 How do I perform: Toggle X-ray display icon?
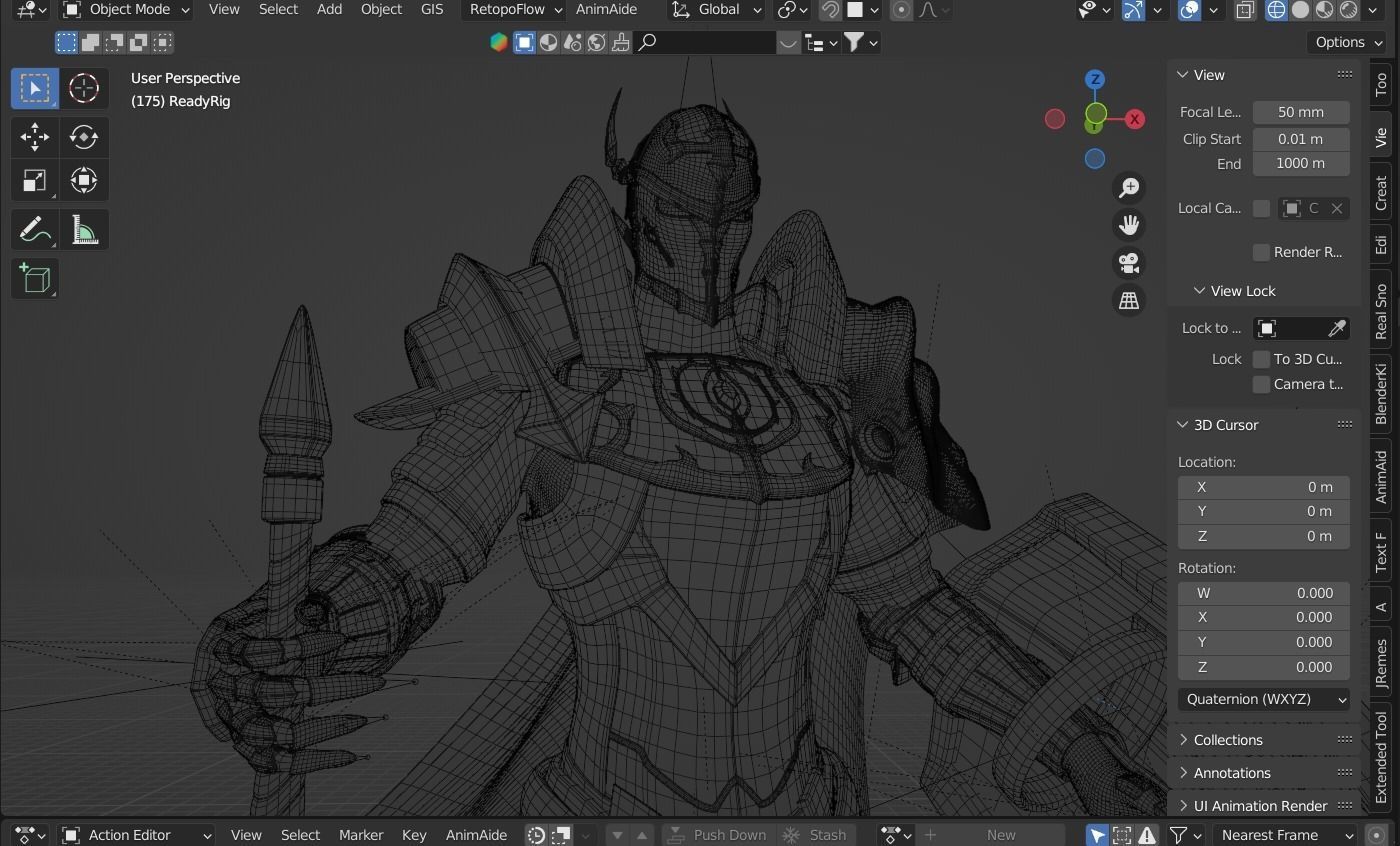1245,10
